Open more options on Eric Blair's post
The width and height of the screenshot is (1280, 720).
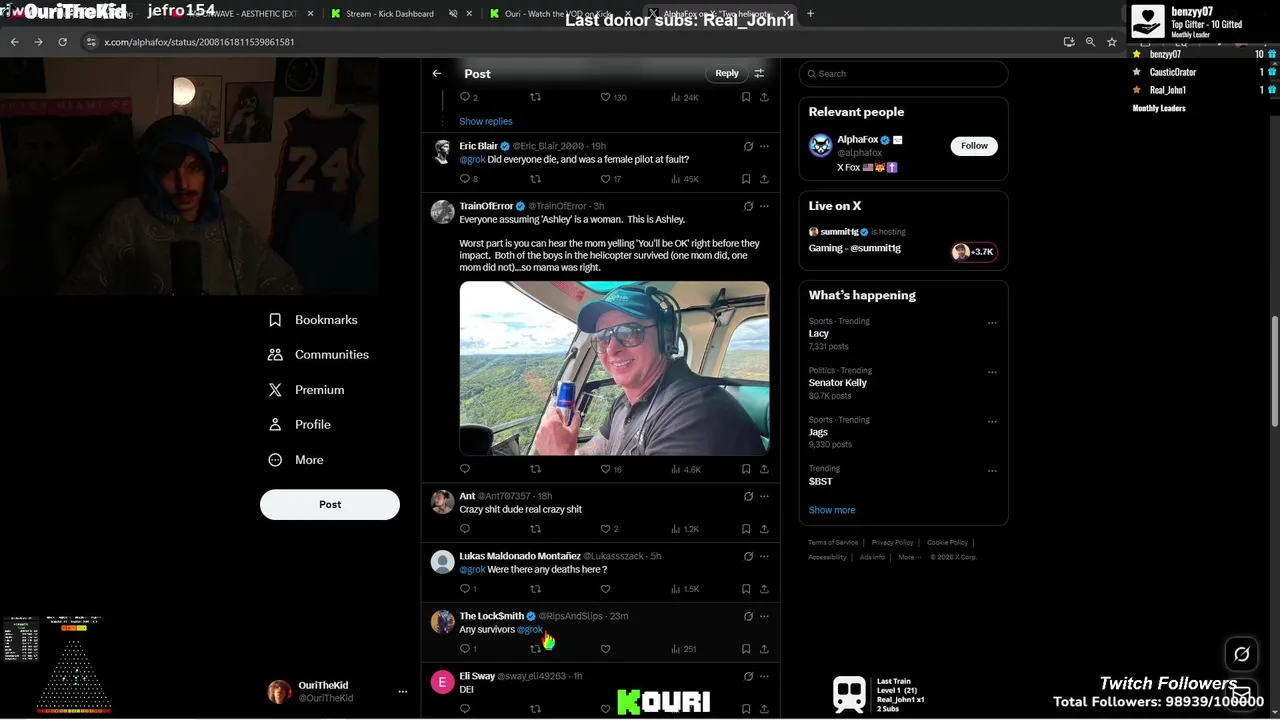pos(764,146)
